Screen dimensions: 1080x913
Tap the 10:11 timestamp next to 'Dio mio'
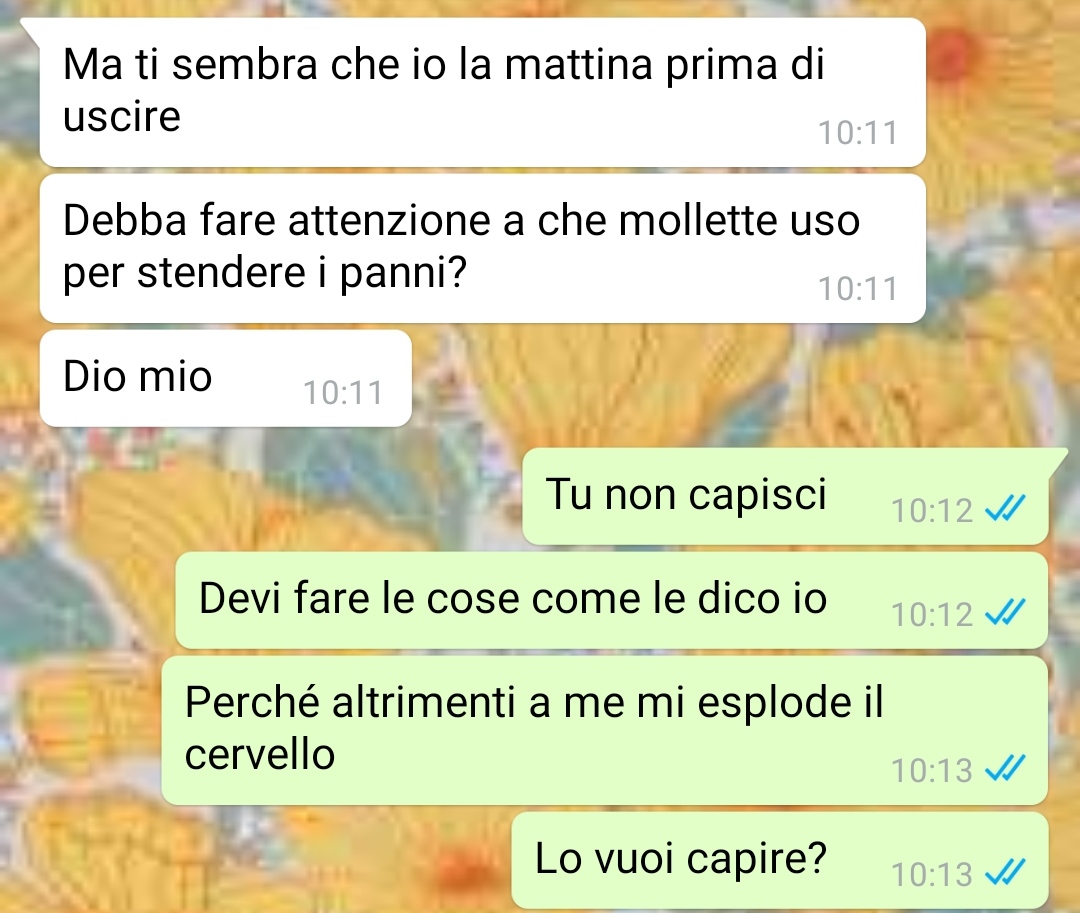343,393
